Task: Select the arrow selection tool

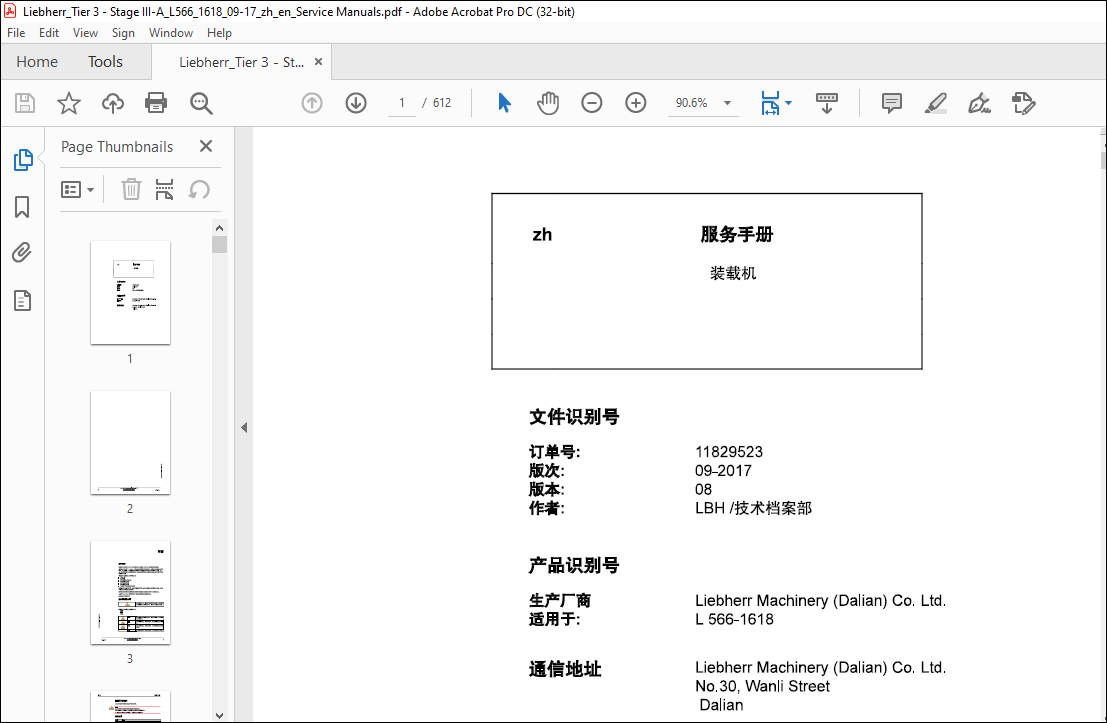Action: (x=504, y=103)
